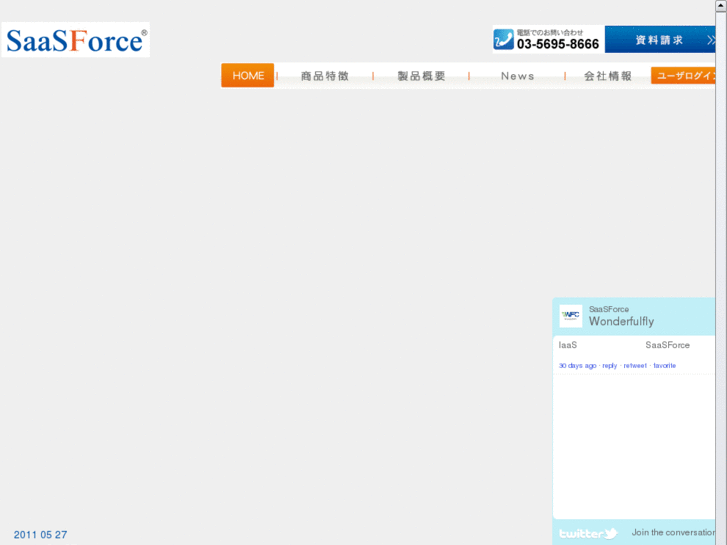727x545 pixels.
Task: Open the 会社情報 menu item
Action: coord(607,76)
